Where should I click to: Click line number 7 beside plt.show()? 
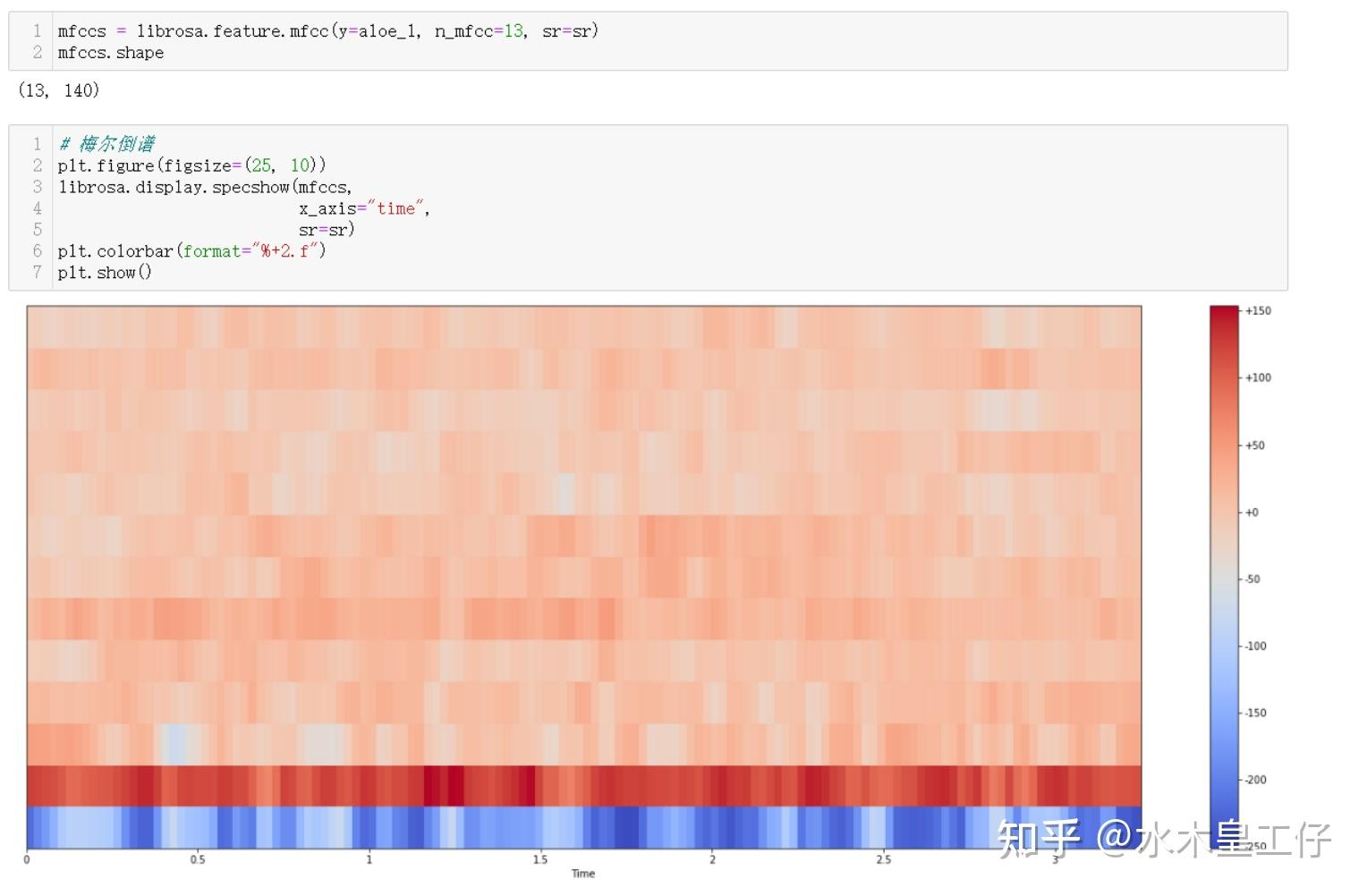36,272
